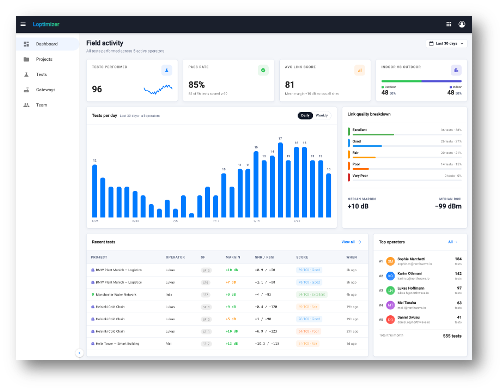This screenshot has width=503, height=391.
Task: Go to Tests in the sidebar
Action: click(47, 75)
